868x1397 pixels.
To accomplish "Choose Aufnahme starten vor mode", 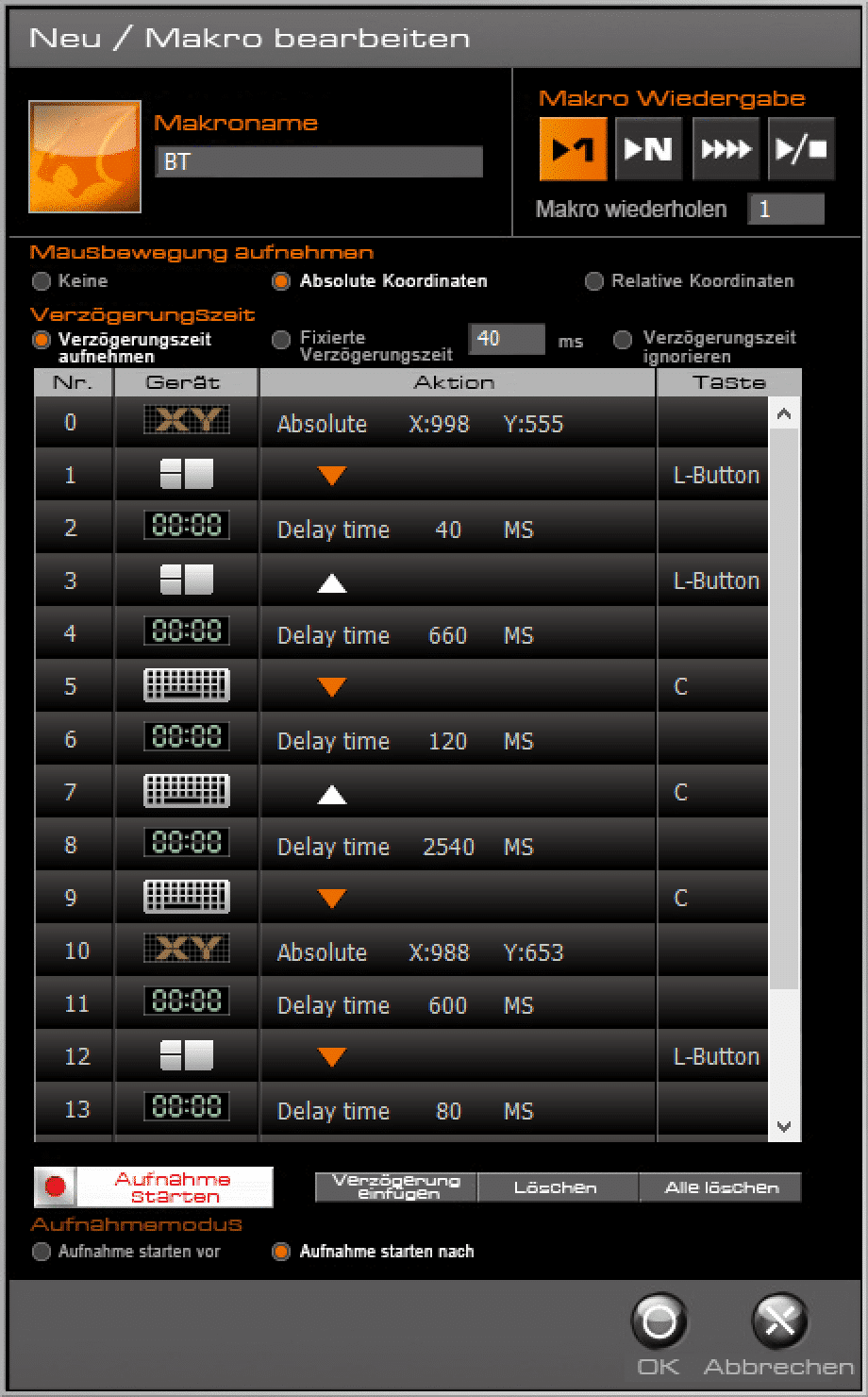I will point(42,1253).
